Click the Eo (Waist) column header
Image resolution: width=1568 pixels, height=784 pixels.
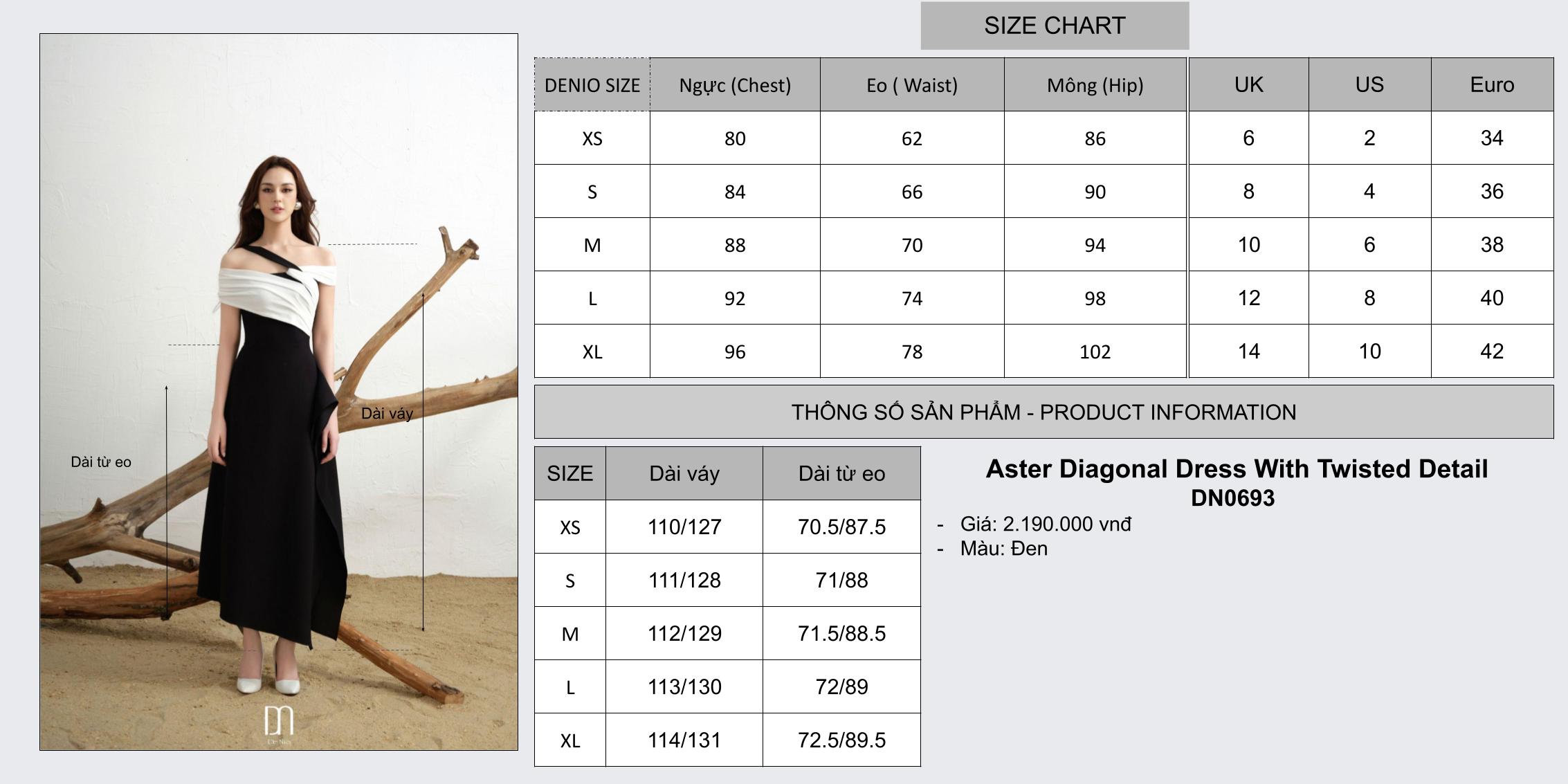(x=912, y=85)
